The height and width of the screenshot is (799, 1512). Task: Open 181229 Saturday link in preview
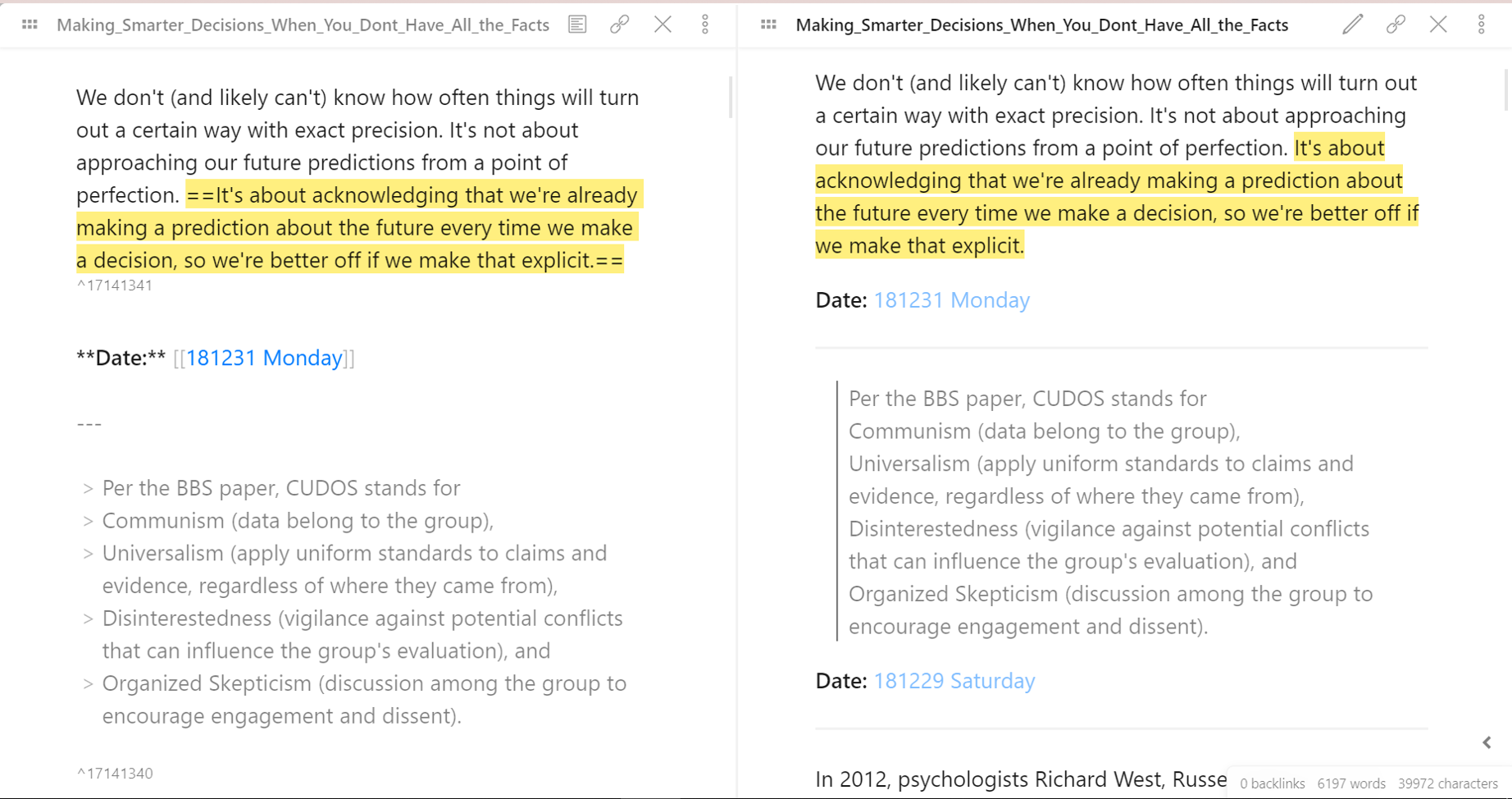click(x=954, y=681)
